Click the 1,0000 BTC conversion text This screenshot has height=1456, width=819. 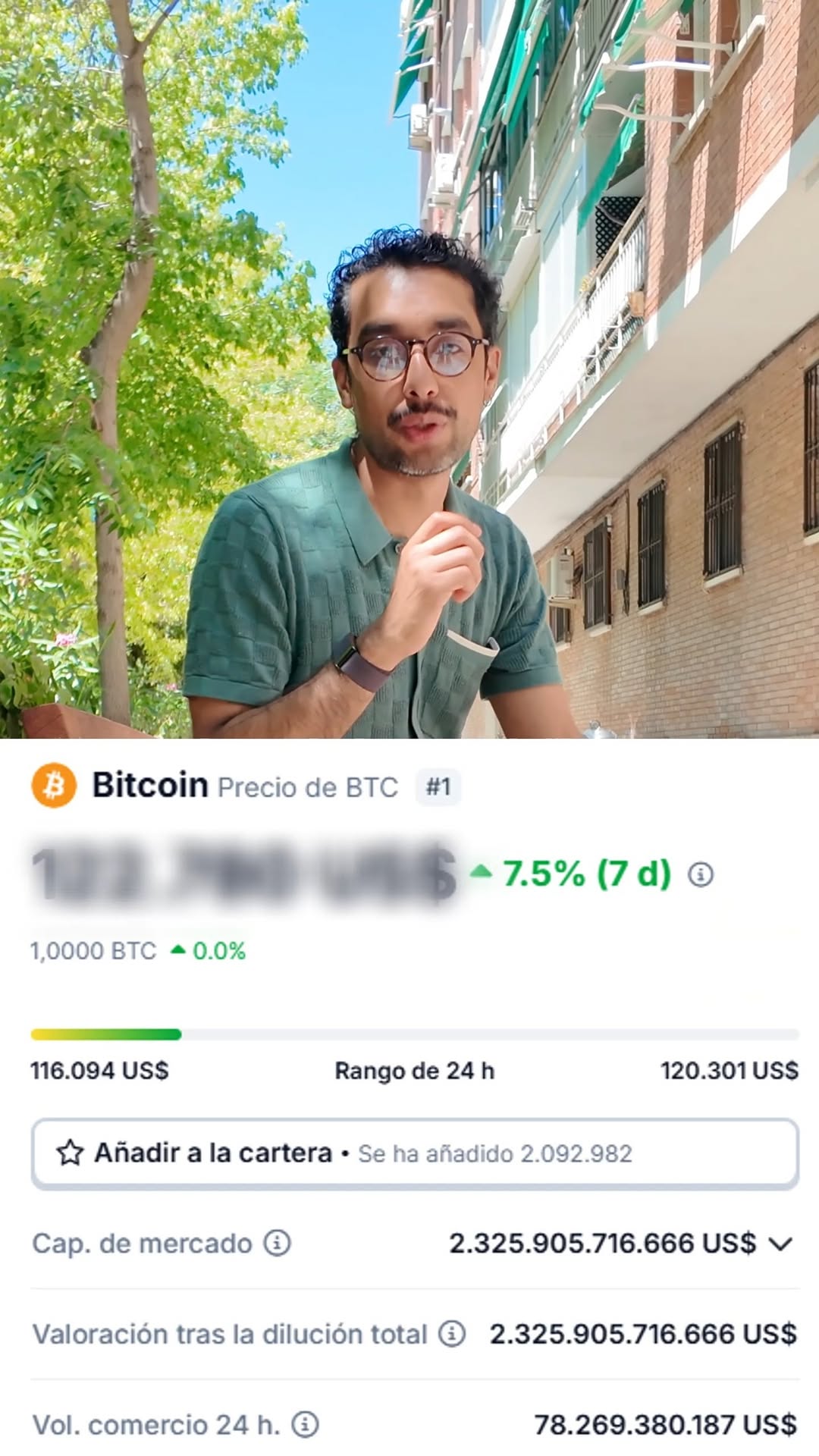coord(93,951)
